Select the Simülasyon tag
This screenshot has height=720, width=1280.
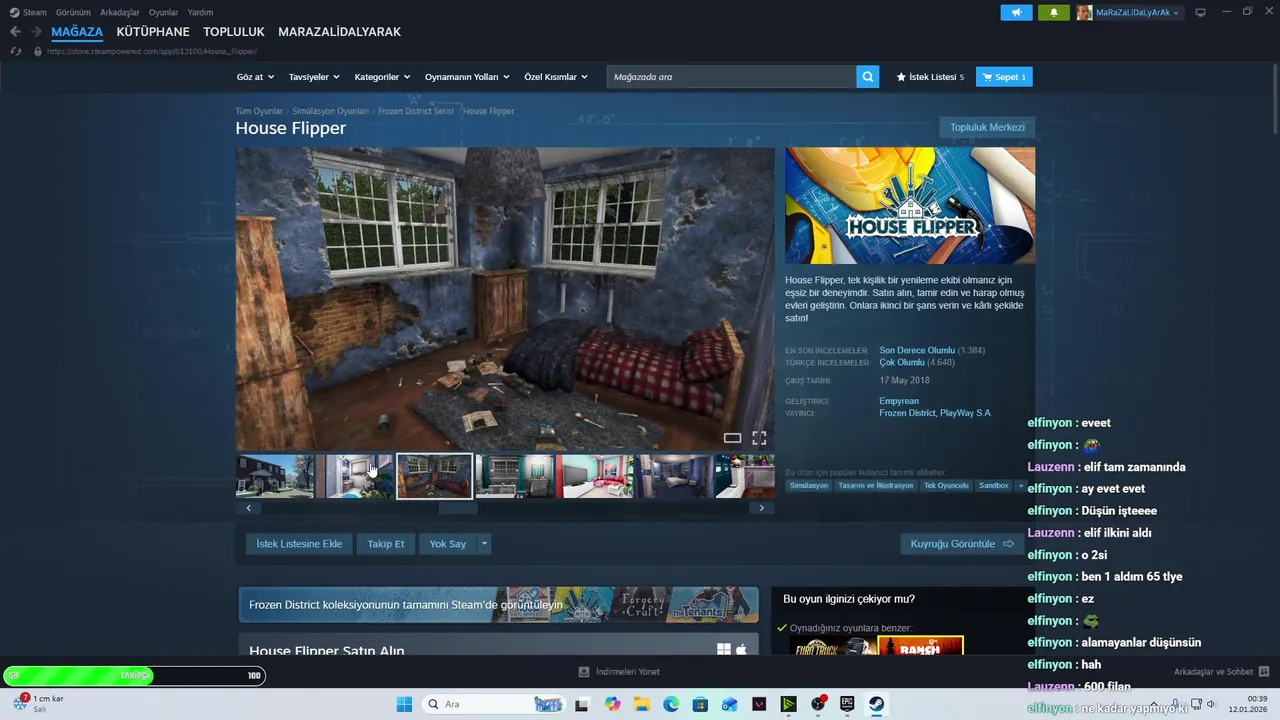click(x=809, y=485)
